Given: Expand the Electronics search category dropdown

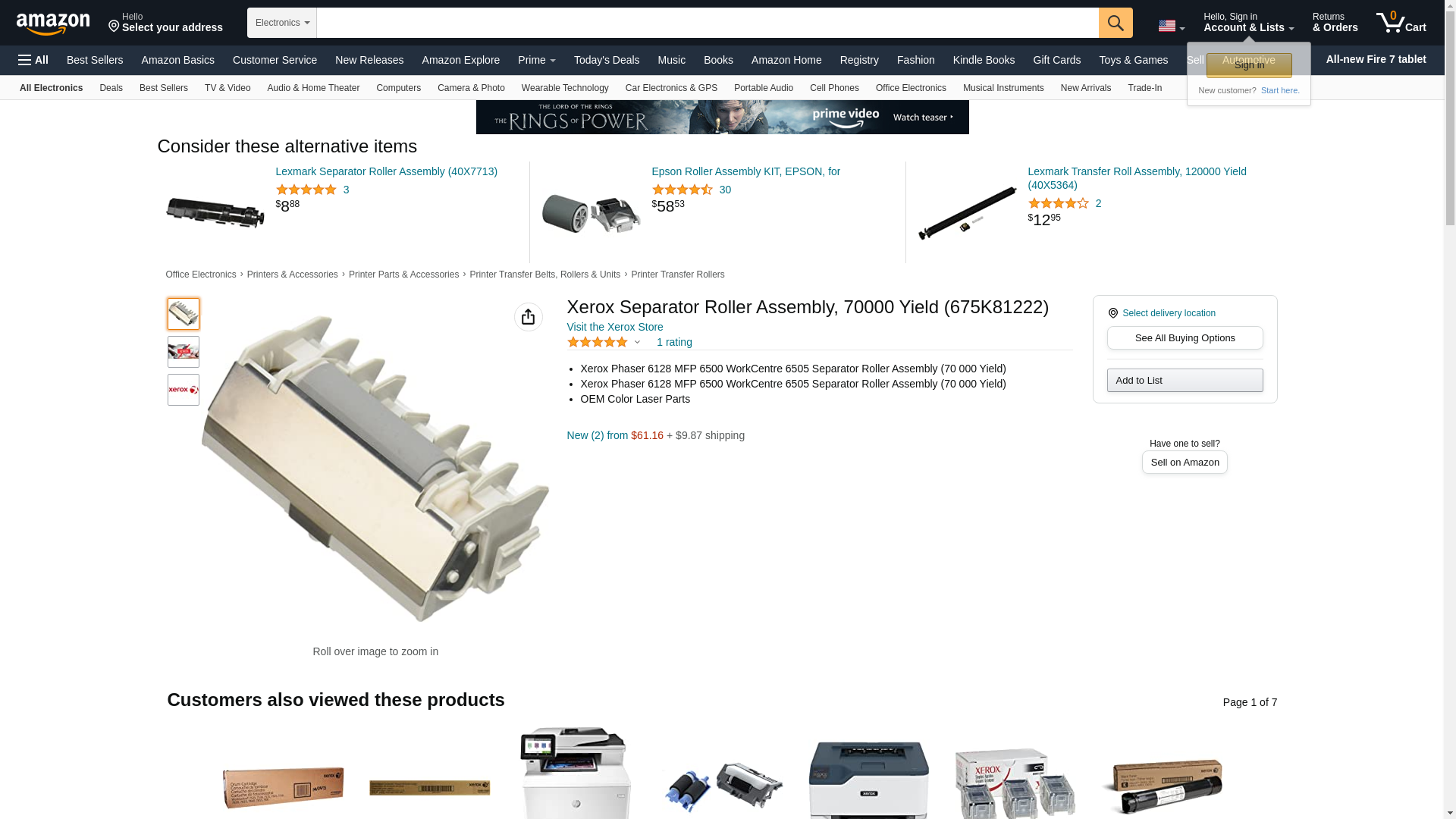Looking at the screenshot, I should coord(282,23).
